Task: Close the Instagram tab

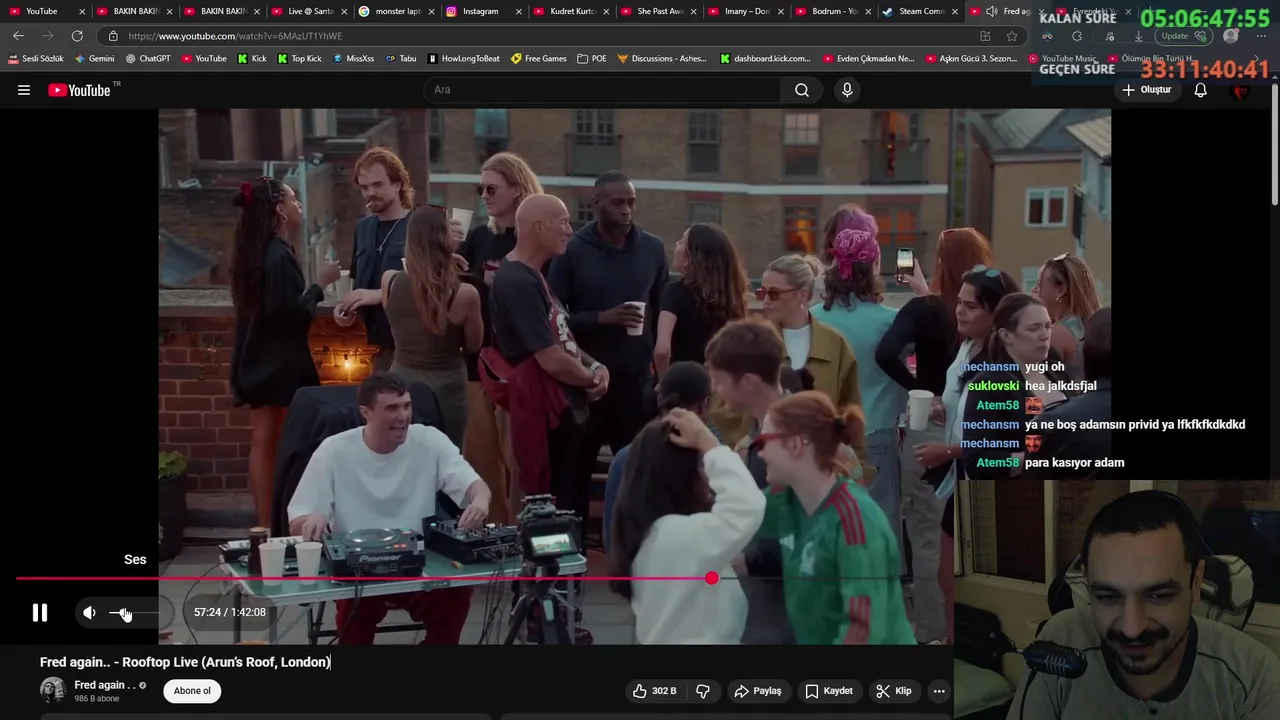Action: pyautogui.click(x=519, y=11)
